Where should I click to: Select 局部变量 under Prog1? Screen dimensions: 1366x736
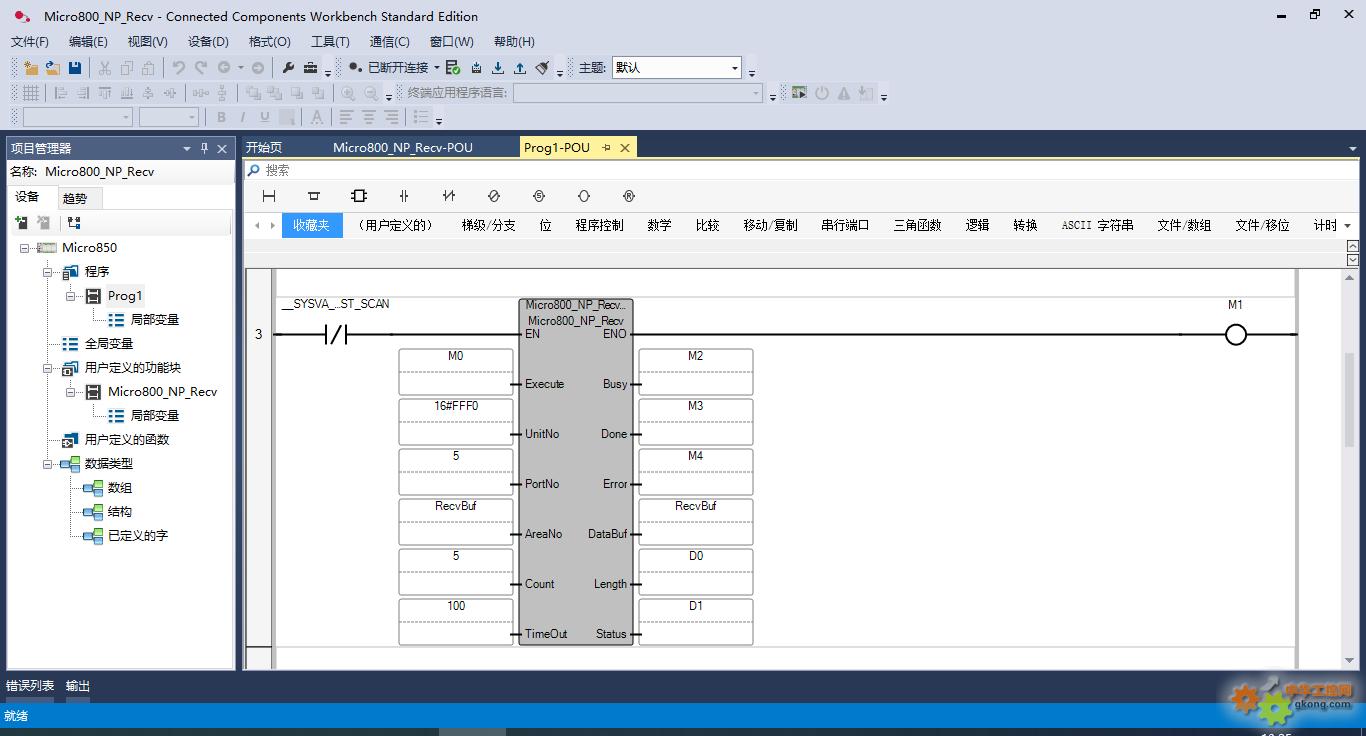(155, 320)
